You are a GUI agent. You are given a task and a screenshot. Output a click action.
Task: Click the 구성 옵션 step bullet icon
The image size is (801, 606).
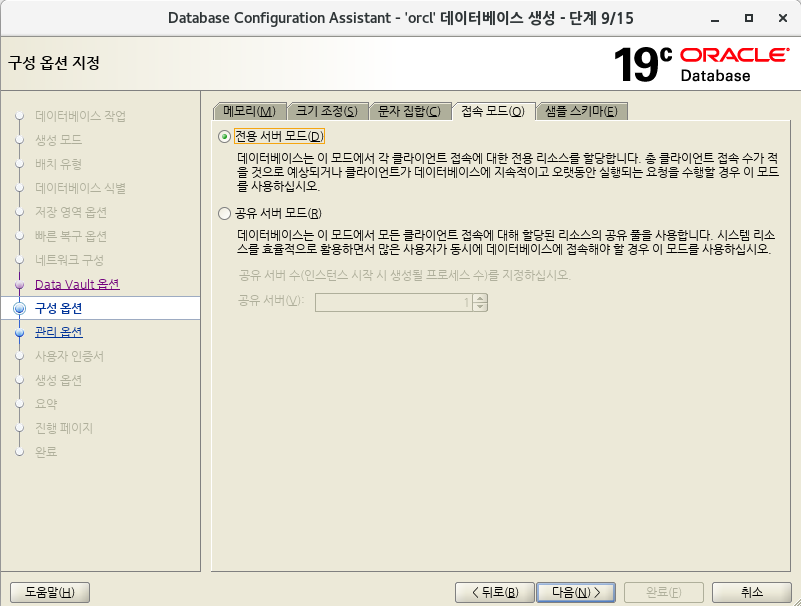pyautogui.click(x=19, y=309)
